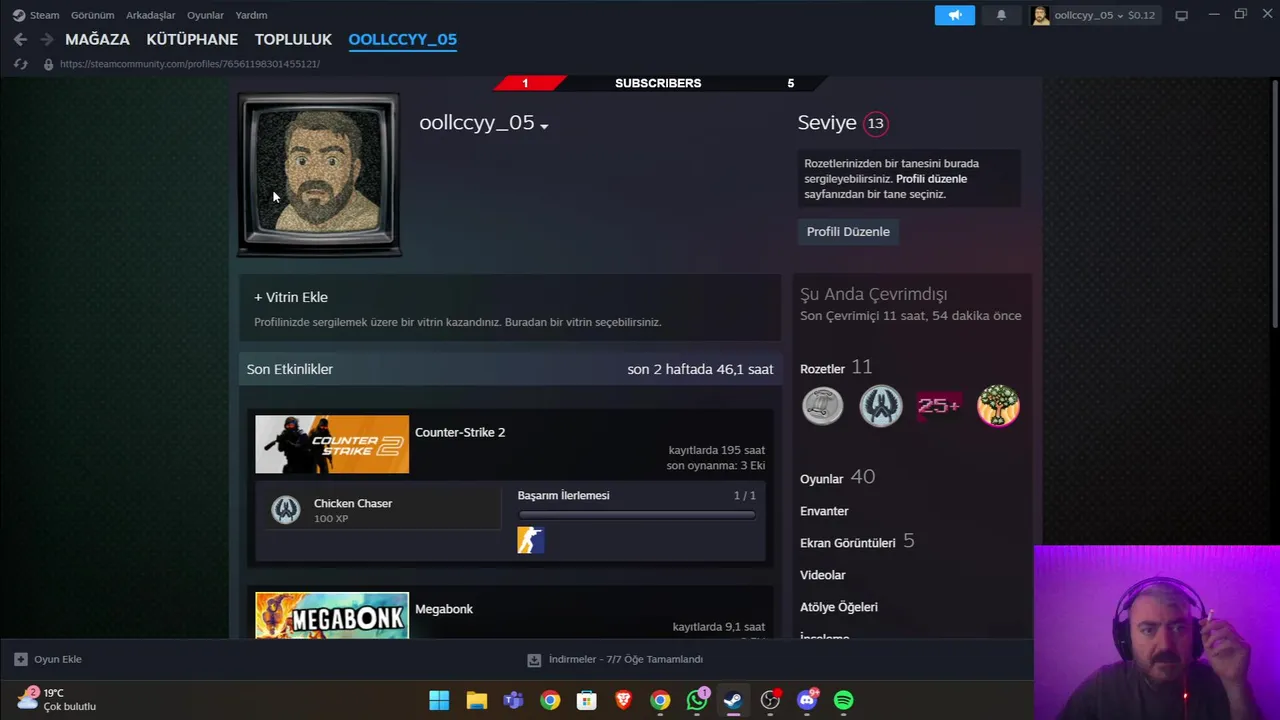Open the Arkadaşlar menu

(150, 15)
